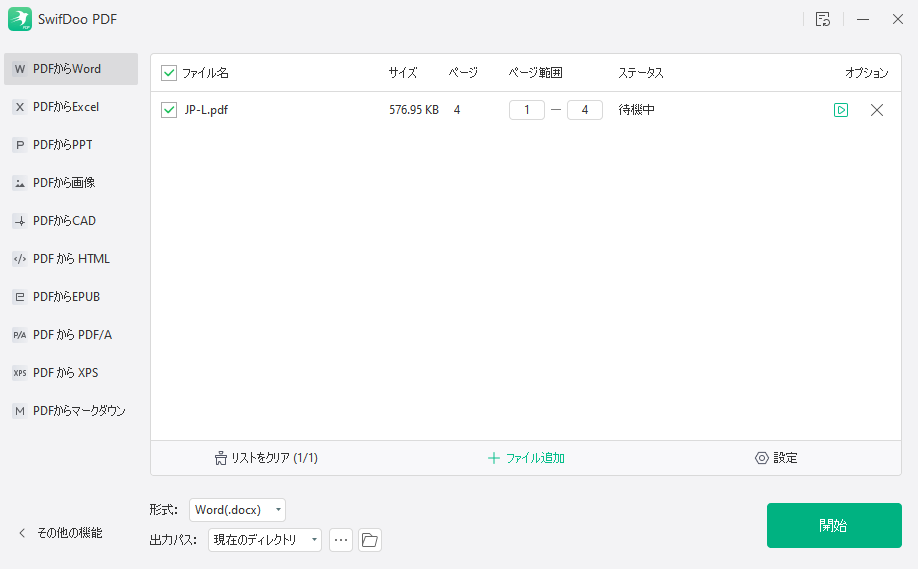Uncheck the JP-L.pdf file checkbox
The width and height of the screenshot is (918, 569).
169,110
